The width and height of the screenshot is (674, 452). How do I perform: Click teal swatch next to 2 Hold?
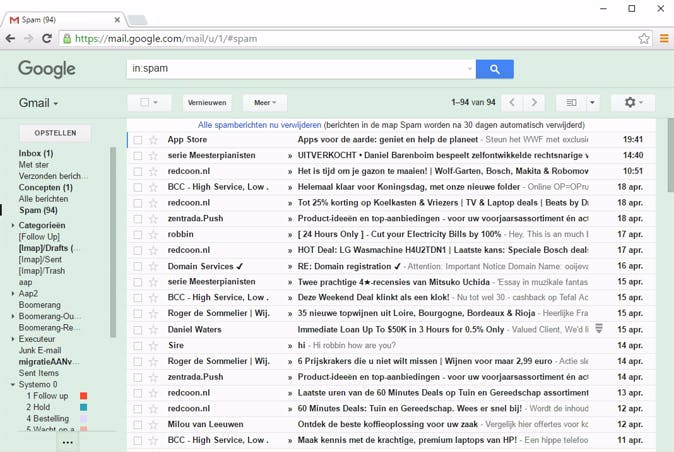pos(84,407)
